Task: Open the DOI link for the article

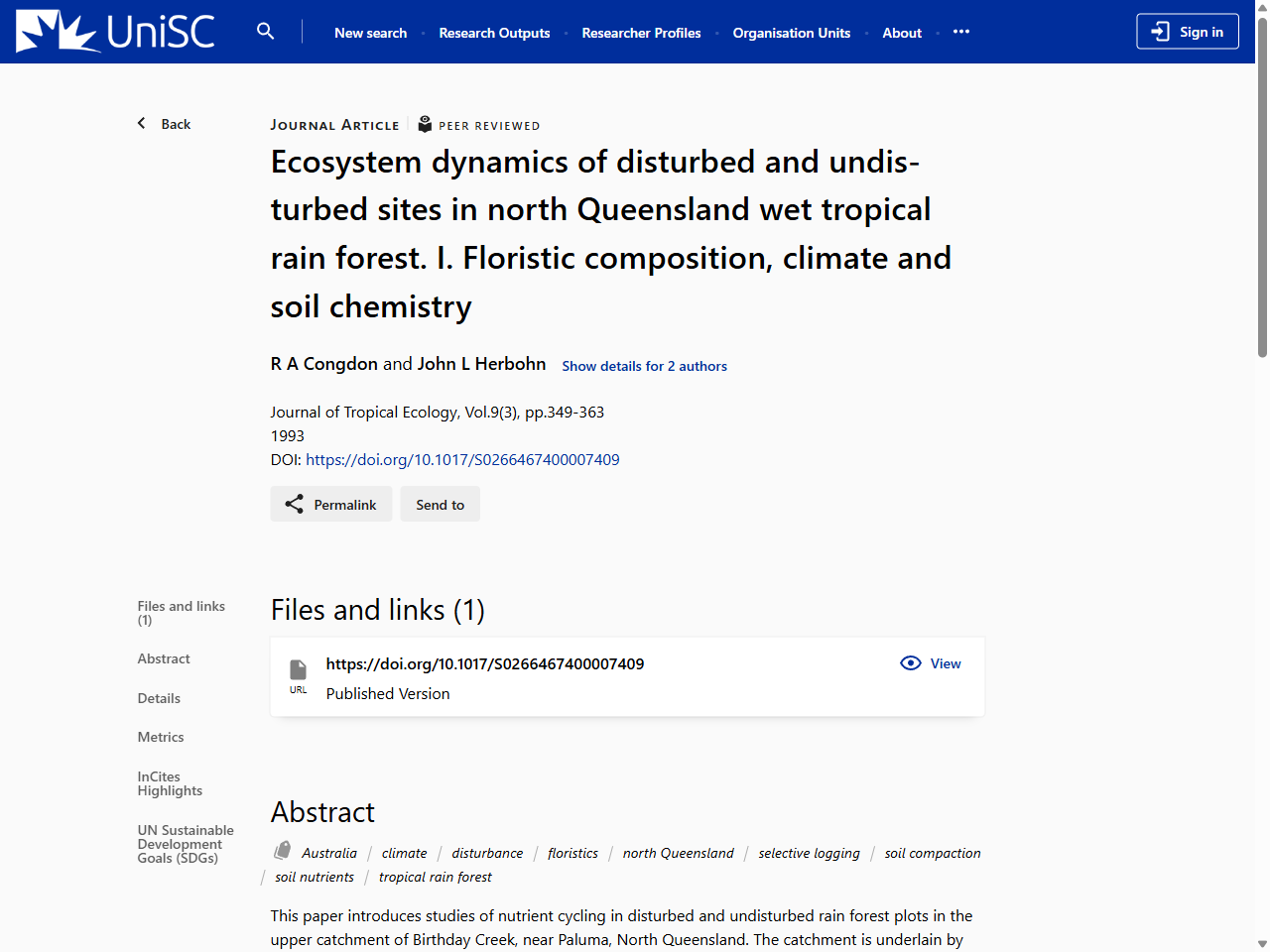Action: [x=462, y=459]
